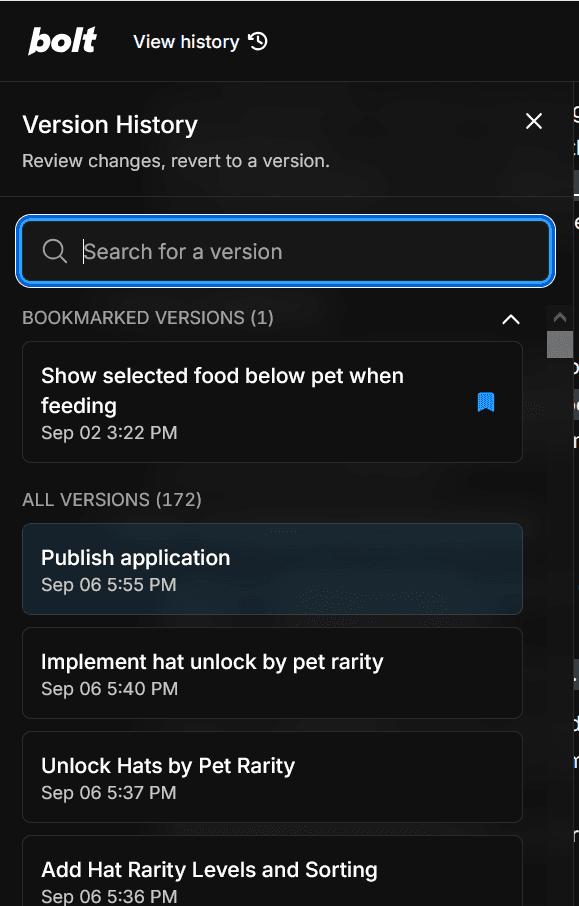The image size is (579, 906).
Task: Click the Bookmarked Versions (1) header
Action: click(x=148, y=318)
